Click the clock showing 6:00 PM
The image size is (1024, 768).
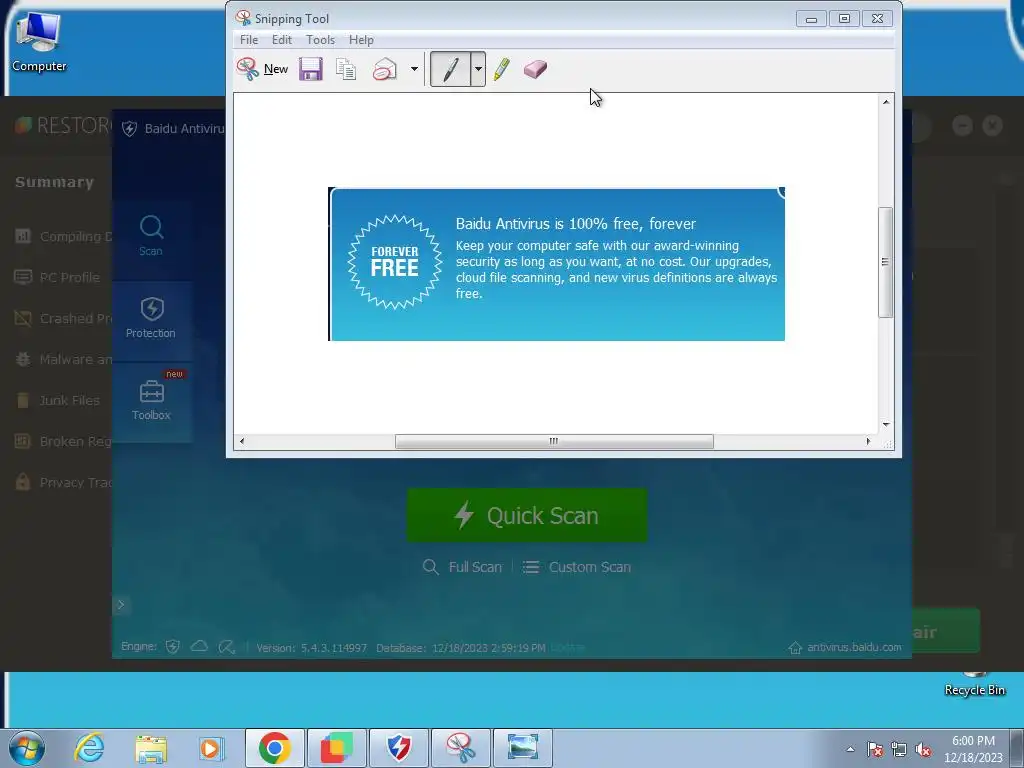973,749
